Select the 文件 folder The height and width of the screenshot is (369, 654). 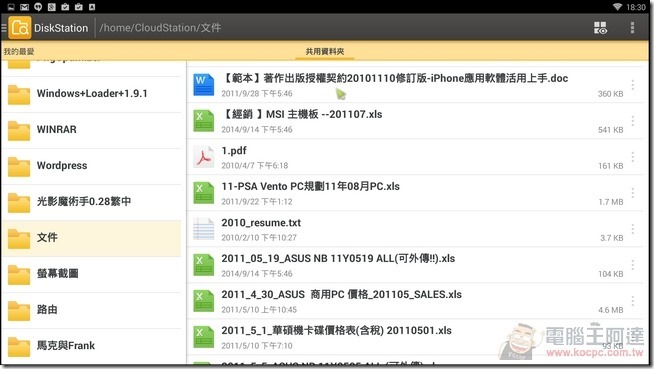click(x=92, y=238)
